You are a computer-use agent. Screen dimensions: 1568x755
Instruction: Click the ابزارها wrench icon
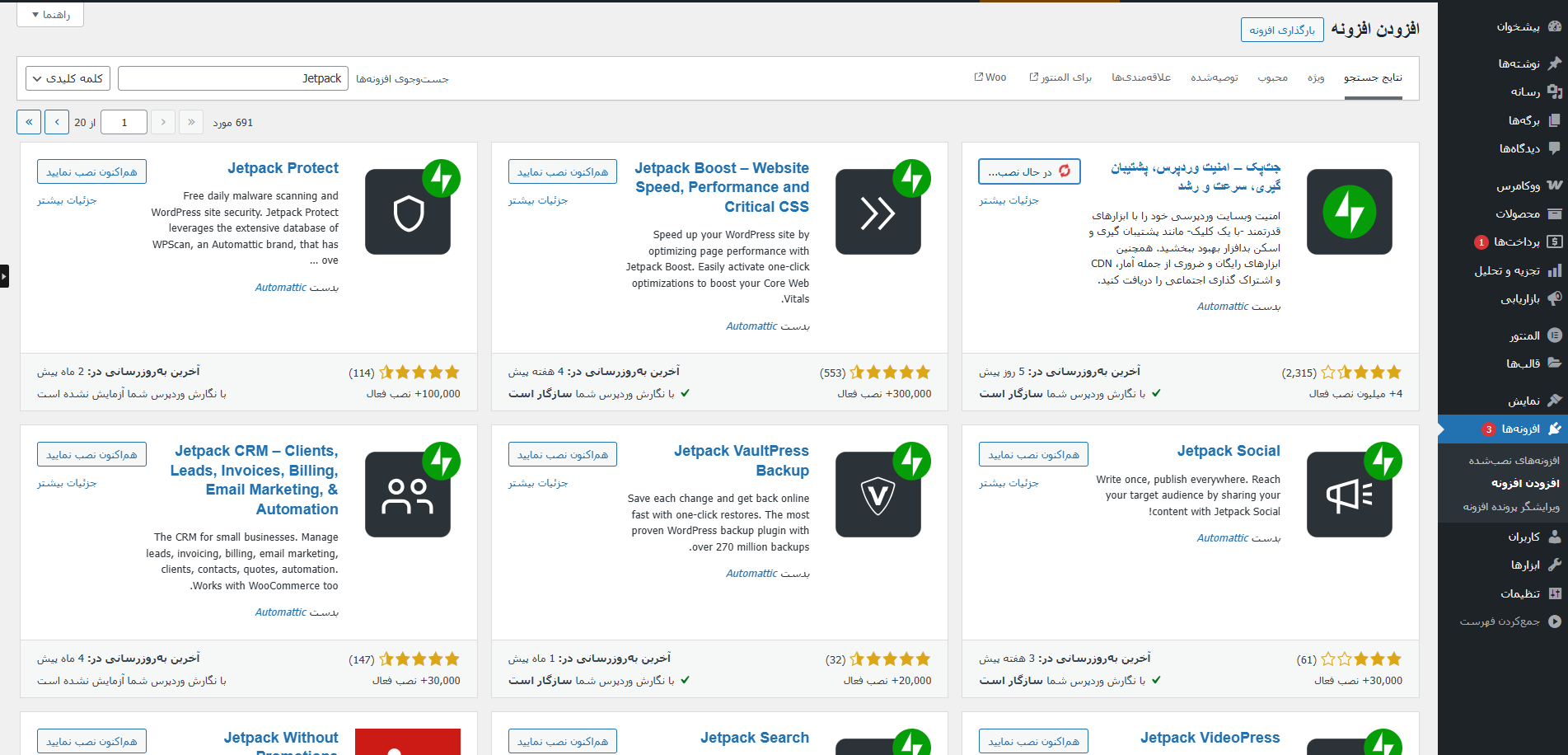(1554, 565)
